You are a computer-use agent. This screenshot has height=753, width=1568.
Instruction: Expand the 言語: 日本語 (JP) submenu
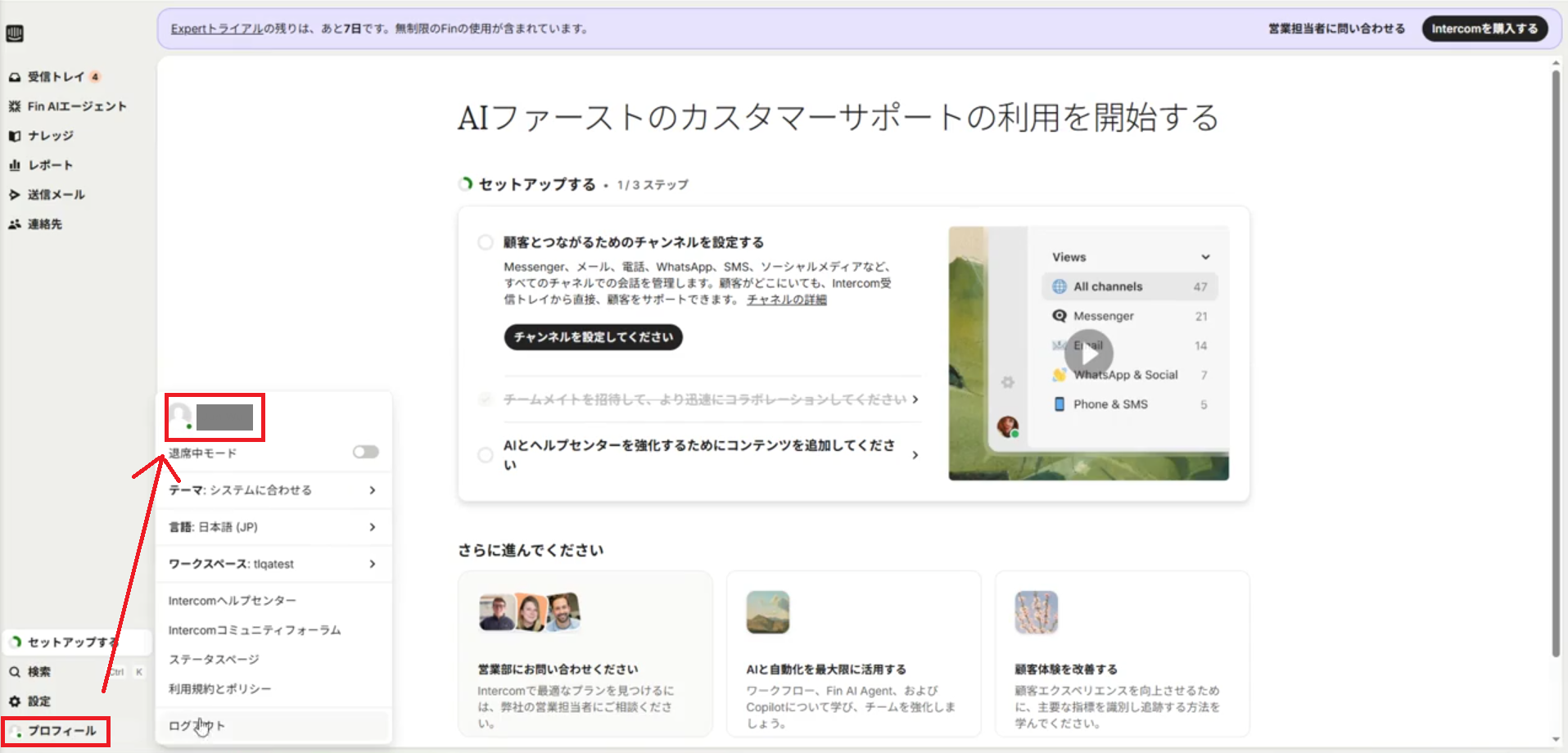273,527
